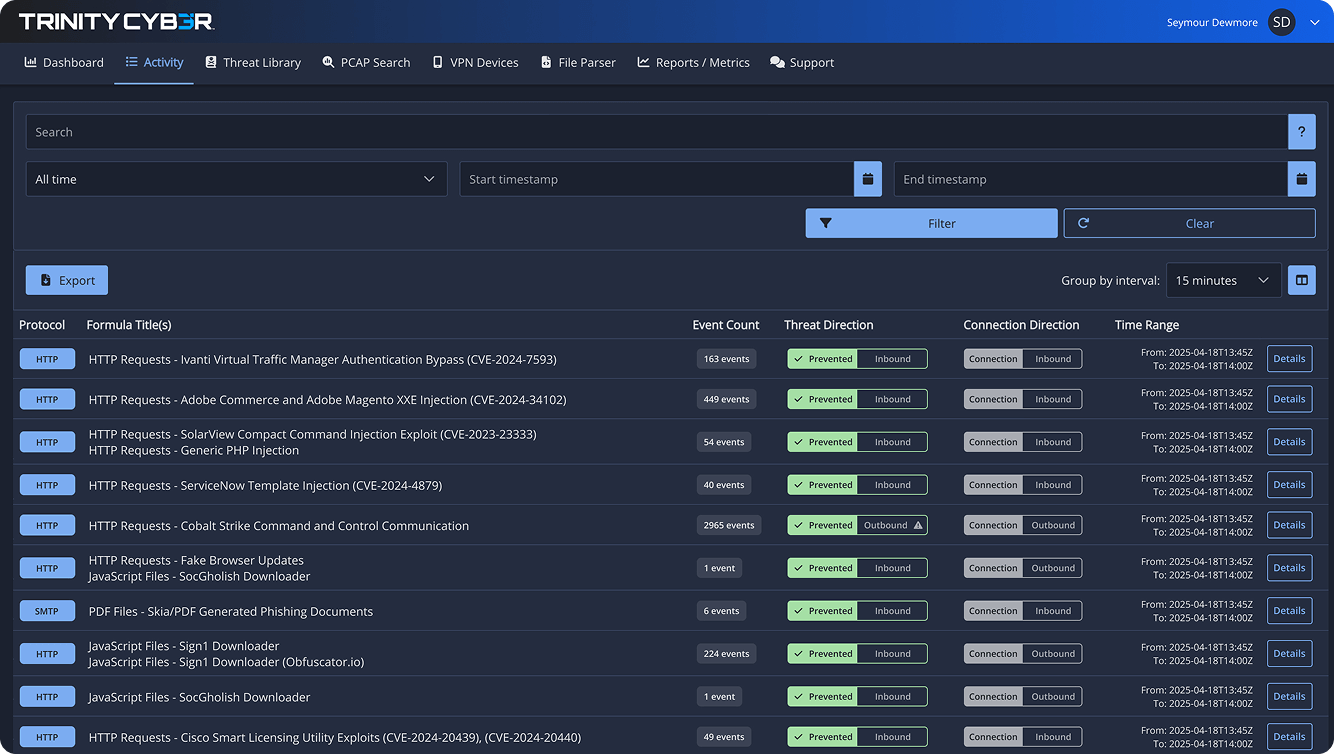Open Details for ServiceNow Template Injection row

(1289, 485)
